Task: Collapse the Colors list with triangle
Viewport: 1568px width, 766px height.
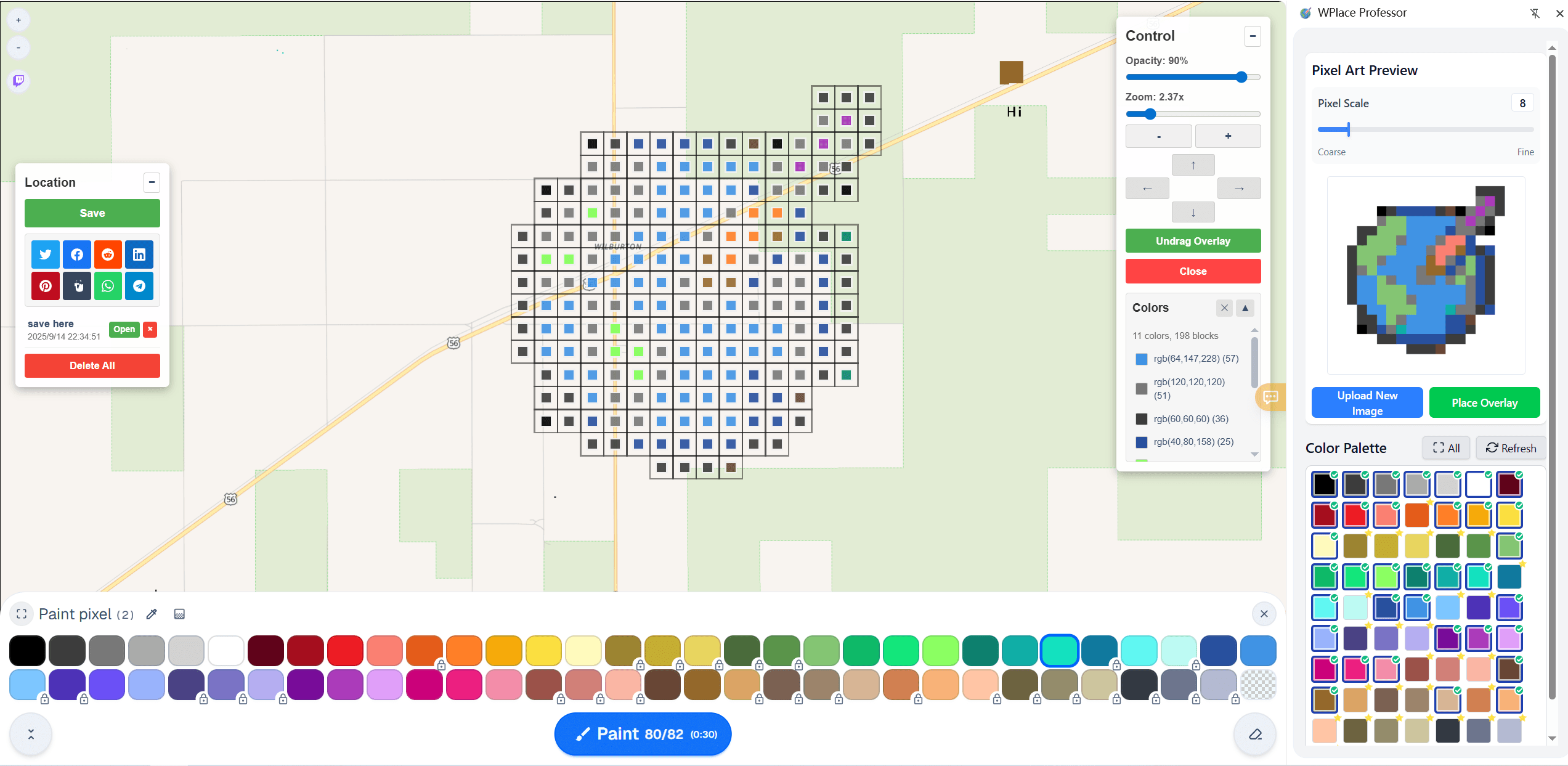Action: click(x=1245, y=308)
